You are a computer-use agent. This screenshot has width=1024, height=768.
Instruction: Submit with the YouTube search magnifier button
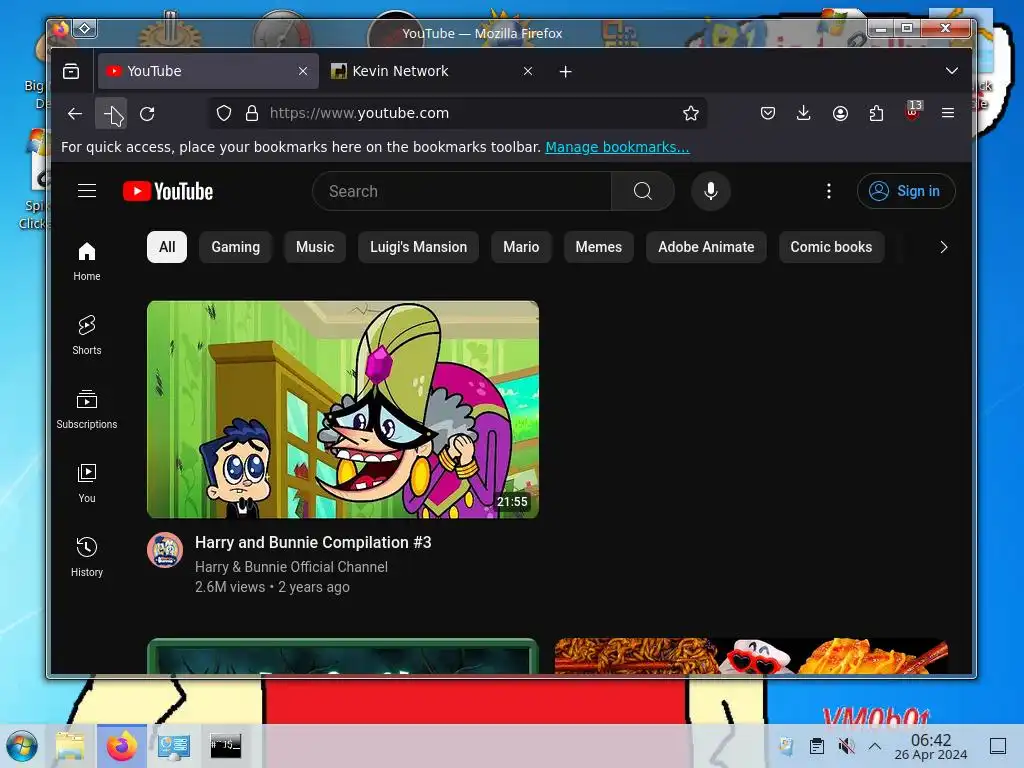pos(643,191)
